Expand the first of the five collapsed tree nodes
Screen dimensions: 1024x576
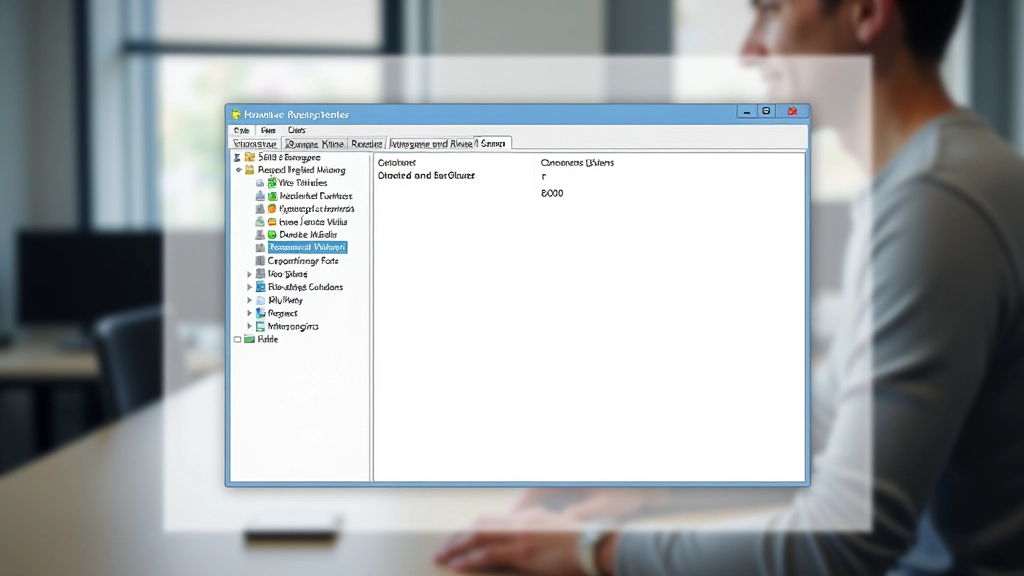click(249, 274)
